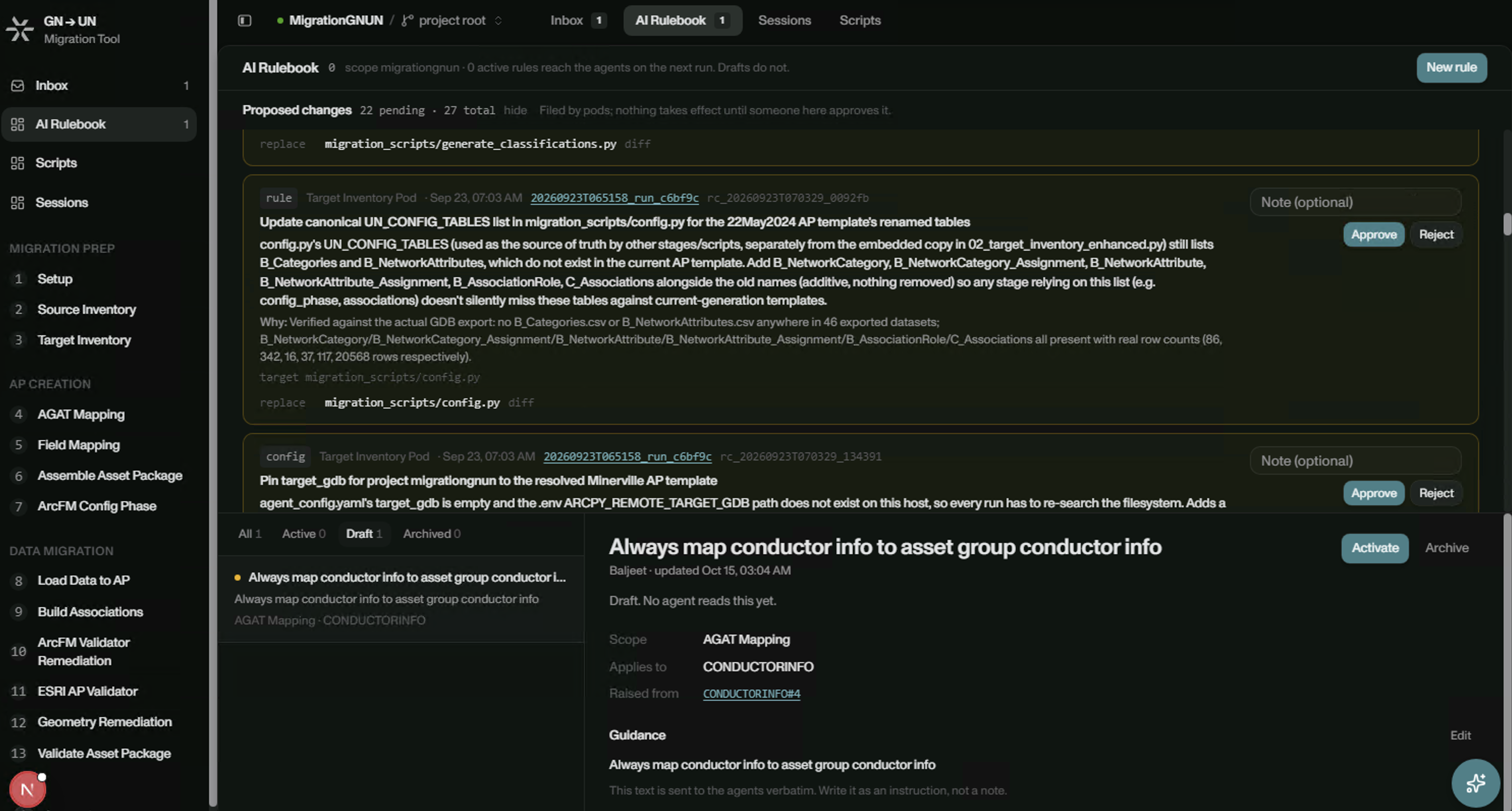Screen dimensions: 1512x811
Task: Show diff for migration_scripts/config.py
Action: 521,402
